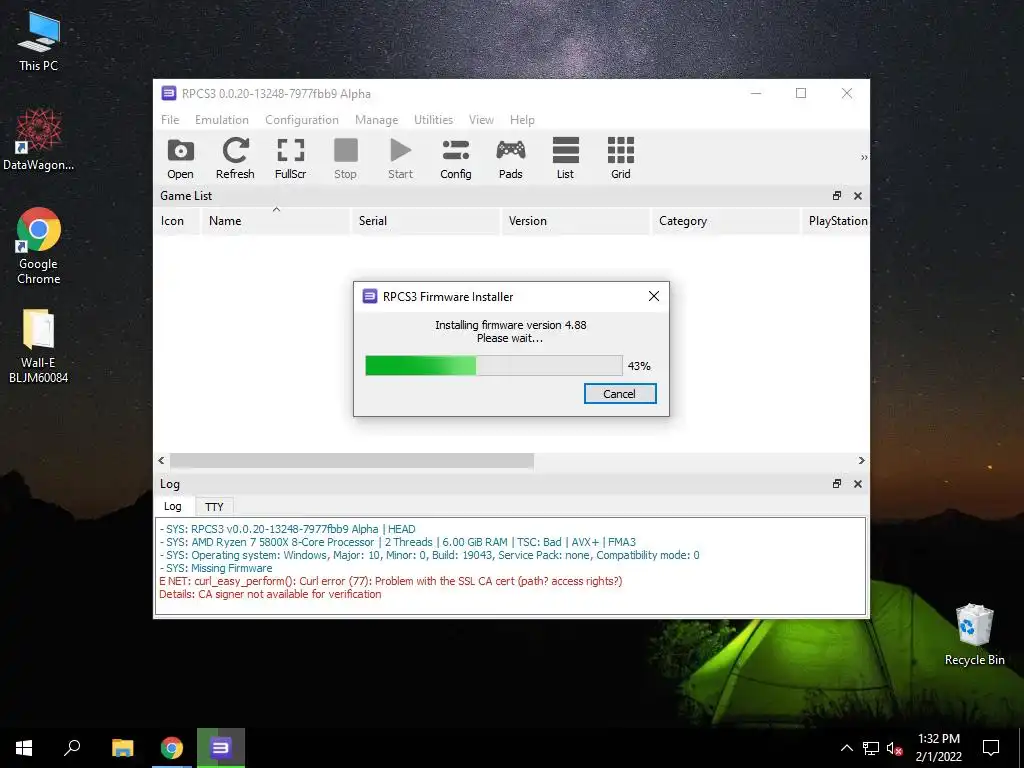Click the Start playback icon
1024x768 pixels.
pos(400,159)
